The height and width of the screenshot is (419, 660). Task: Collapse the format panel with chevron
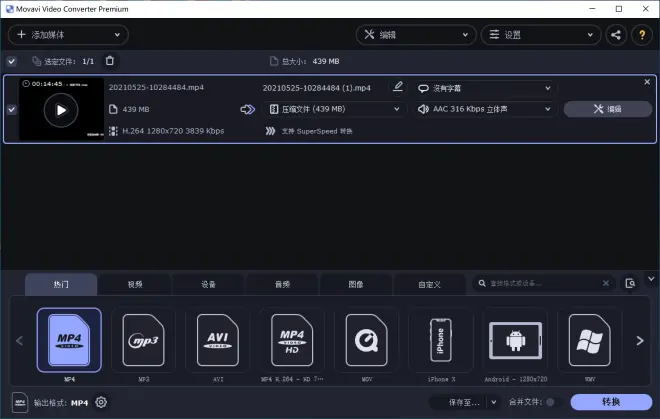tap(651, 279)
